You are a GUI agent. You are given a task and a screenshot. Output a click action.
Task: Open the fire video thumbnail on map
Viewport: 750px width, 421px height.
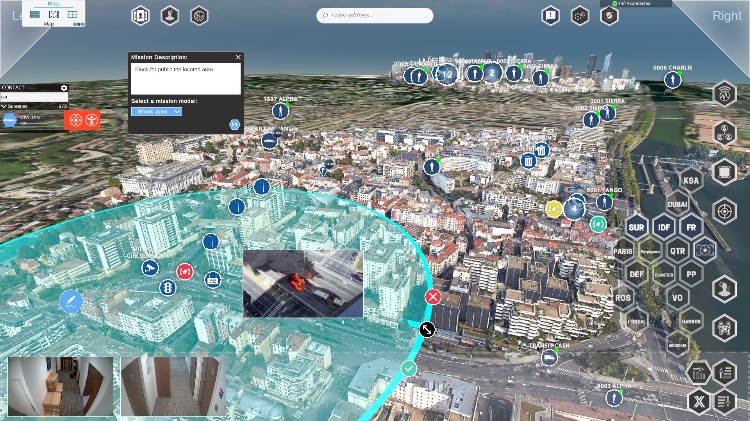(x=303, y=284)
